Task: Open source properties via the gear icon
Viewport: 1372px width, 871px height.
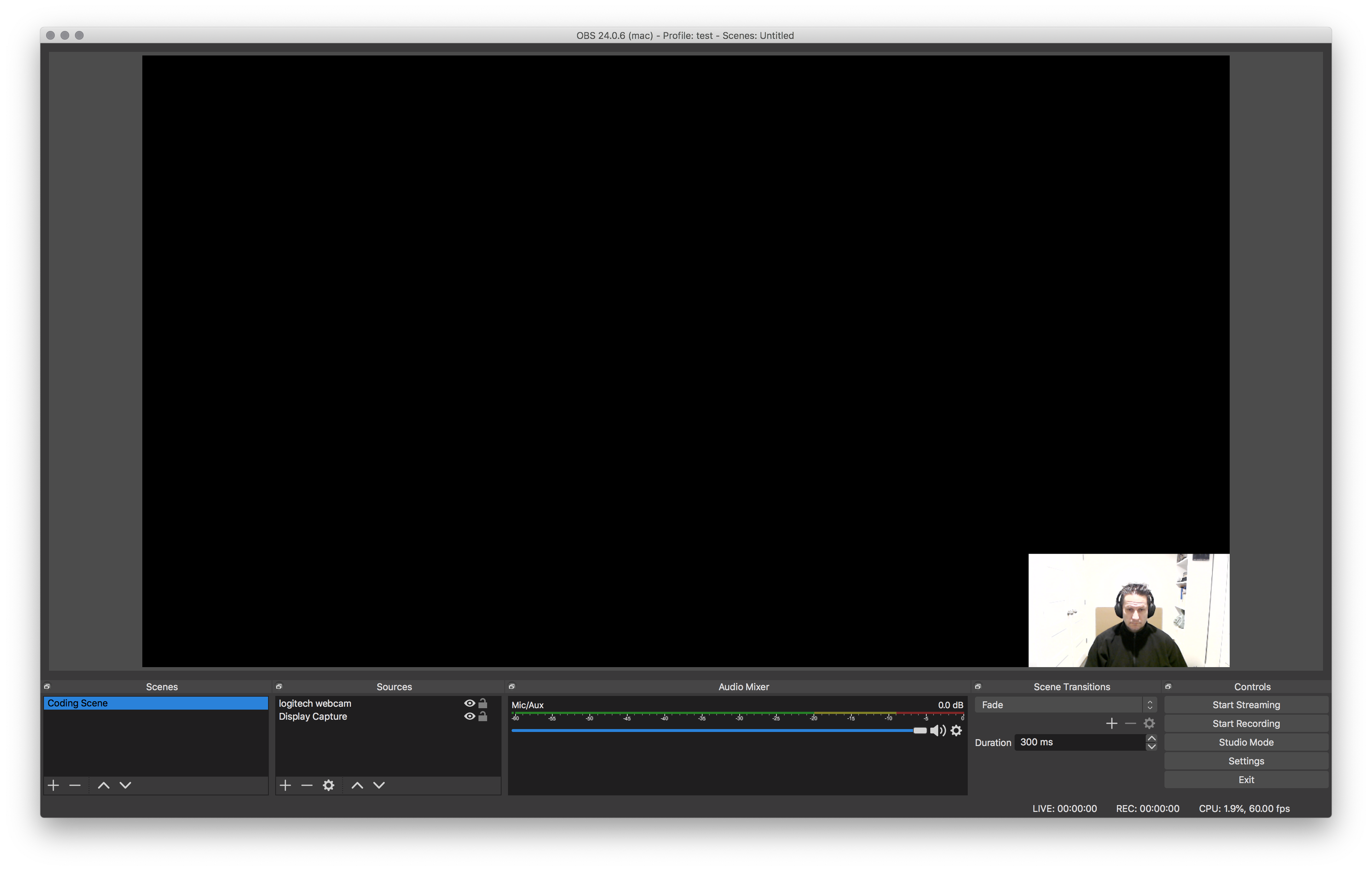Action: [329, 785]
